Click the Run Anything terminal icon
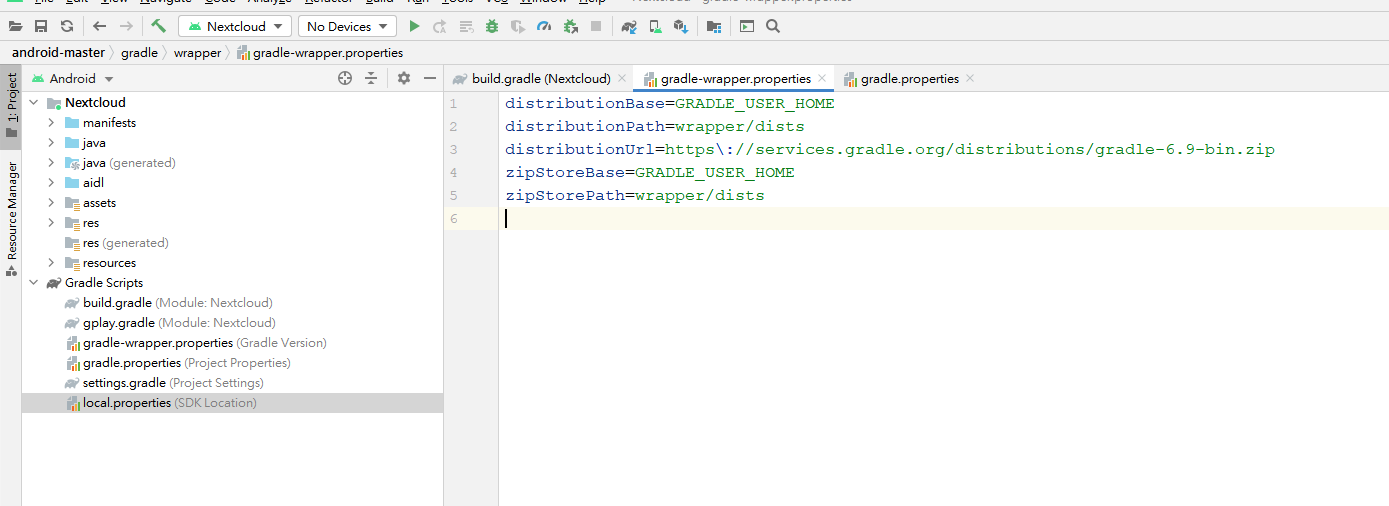This screenshot has height=506, width=1389. pos(747,27)
